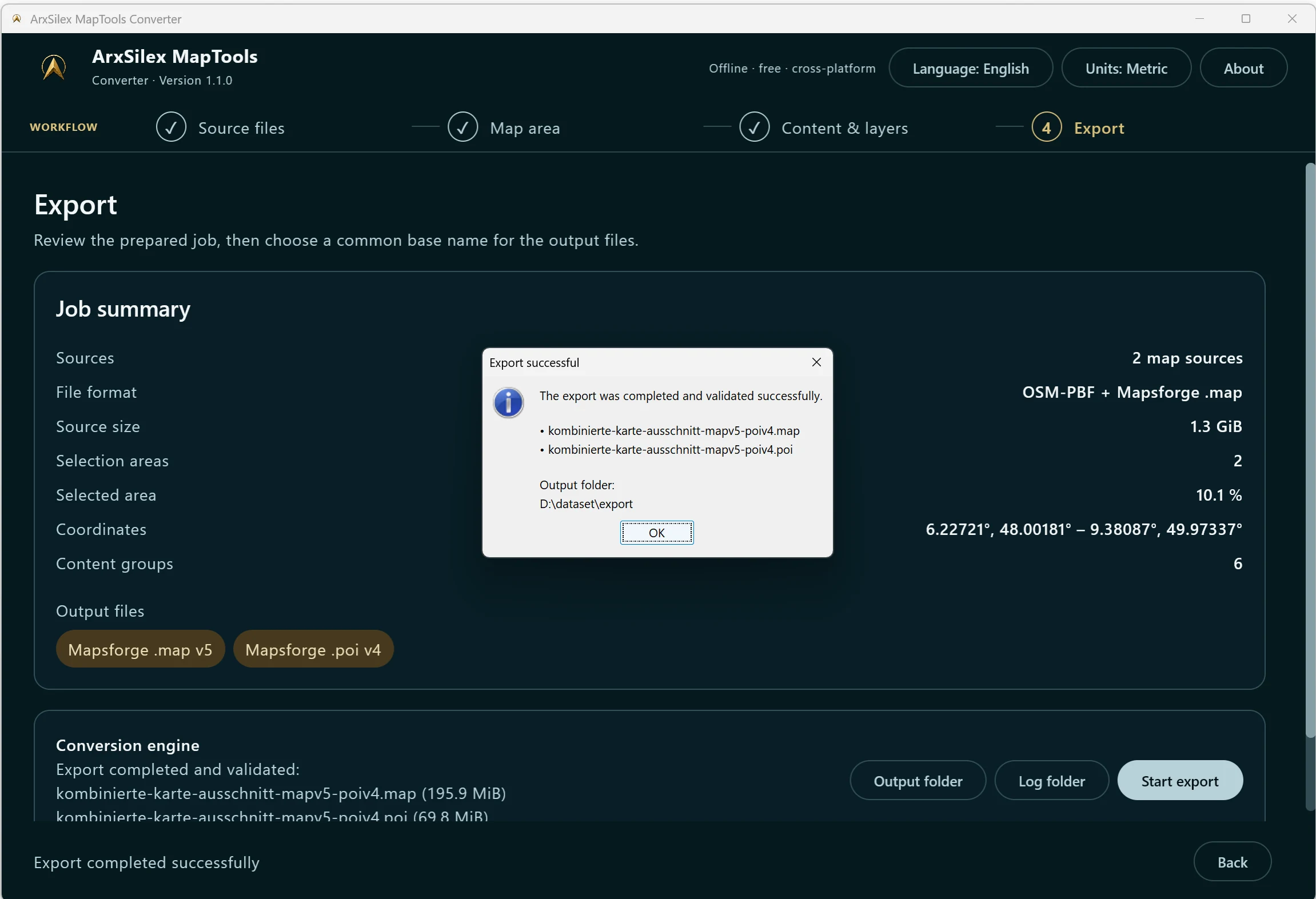This screenshot has width=1316, height=899.
Task: Click the 'Content groups' row label
Action: coord(114,564)
